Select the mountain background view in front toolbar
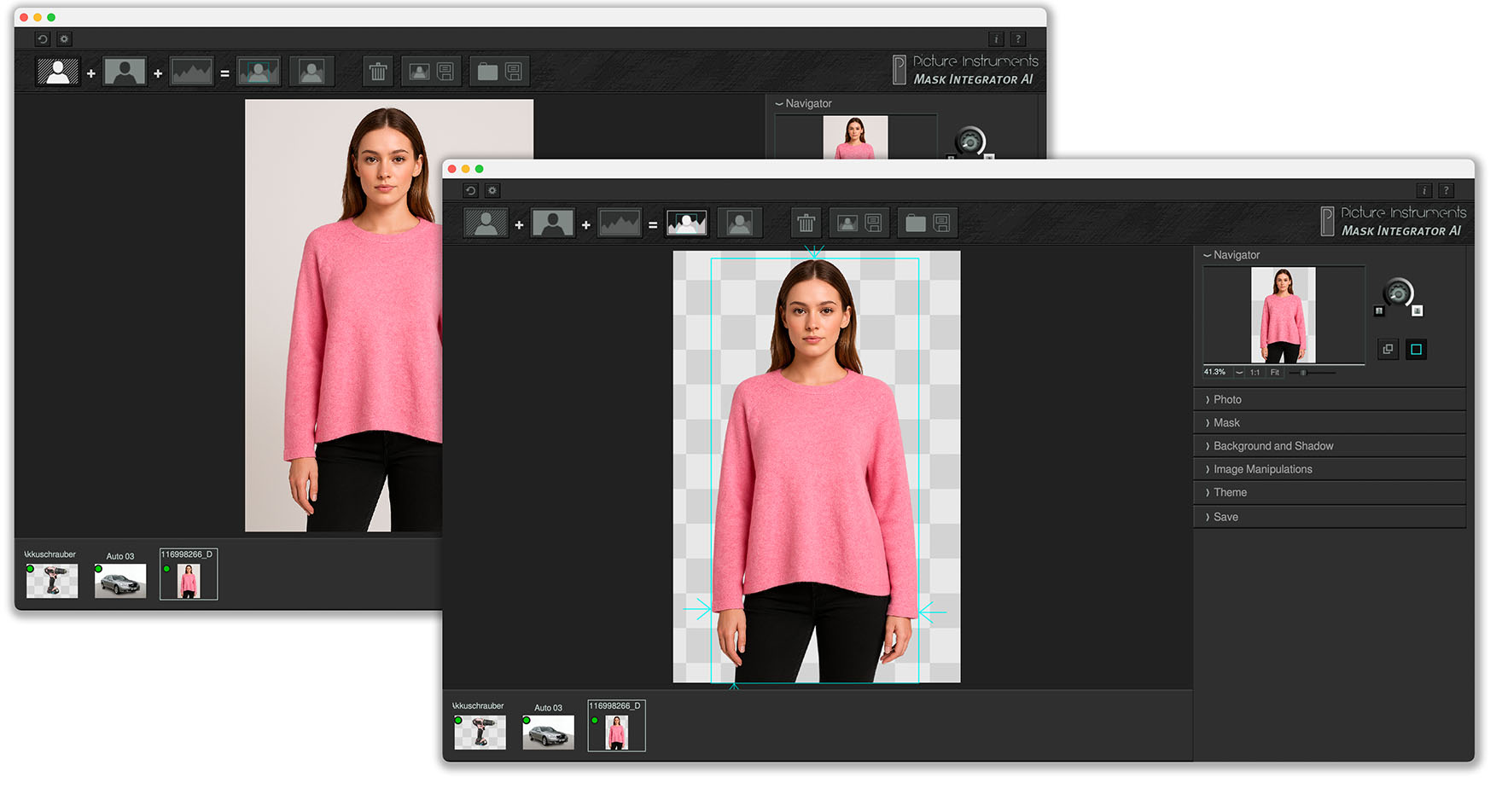Image resolution: width=1502 pixels, height=812 pixels. (x=620, y=223)
